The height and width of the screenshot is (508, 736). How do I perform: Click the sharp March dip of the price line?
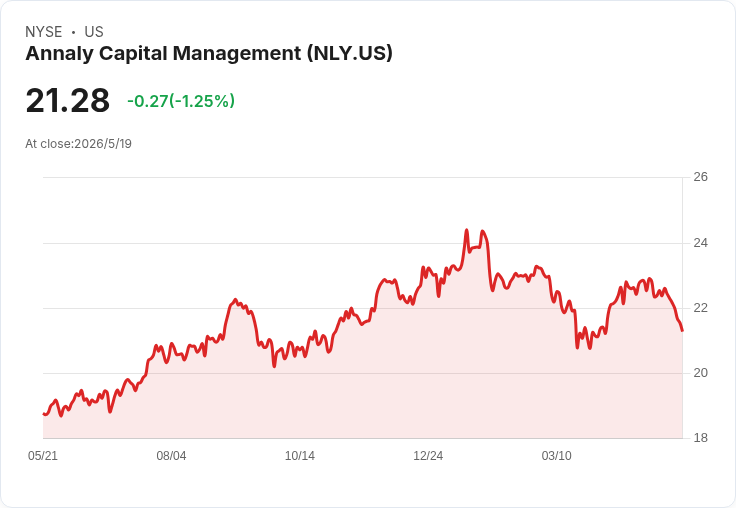[x=577, y=347]
